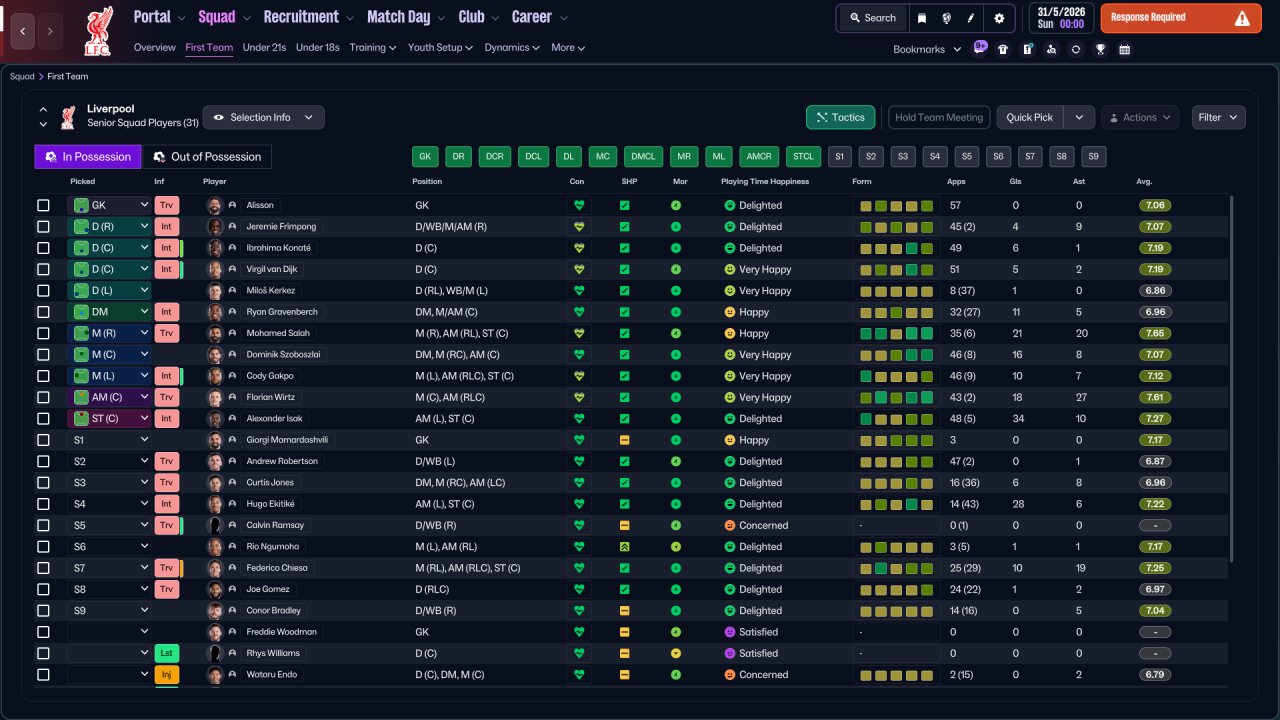1280x720 pixels.
Task: Tick Mohamed Salah's row checkbox
Action: 43,333
